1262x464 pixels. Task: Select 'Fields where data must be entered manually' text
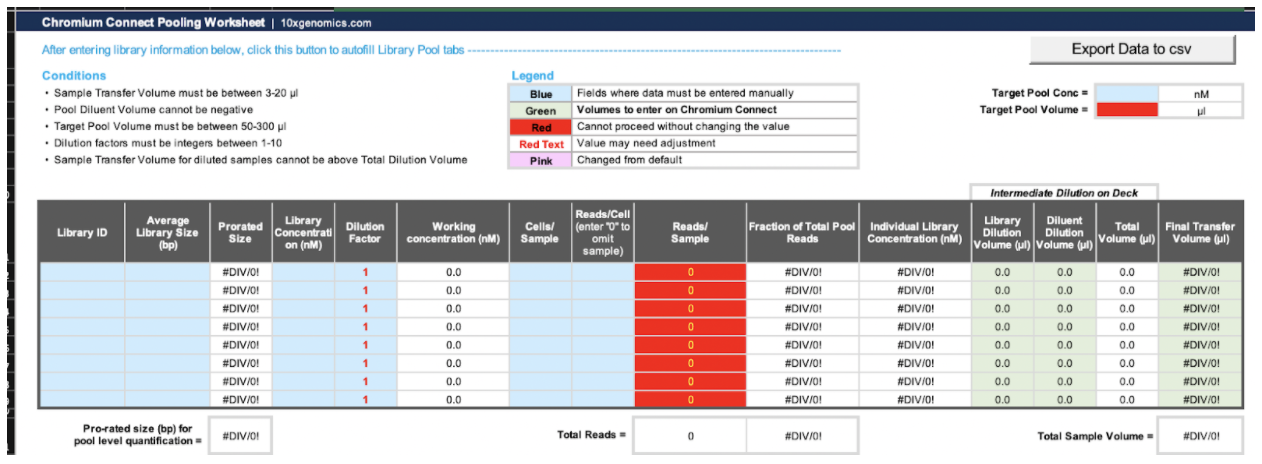pos(685,93)
